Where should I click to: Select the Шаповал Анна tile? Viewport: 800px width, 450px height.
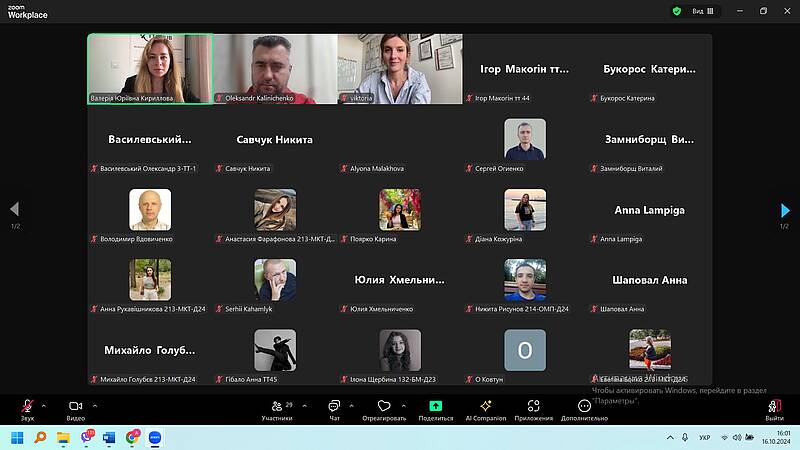coord(649,280)
